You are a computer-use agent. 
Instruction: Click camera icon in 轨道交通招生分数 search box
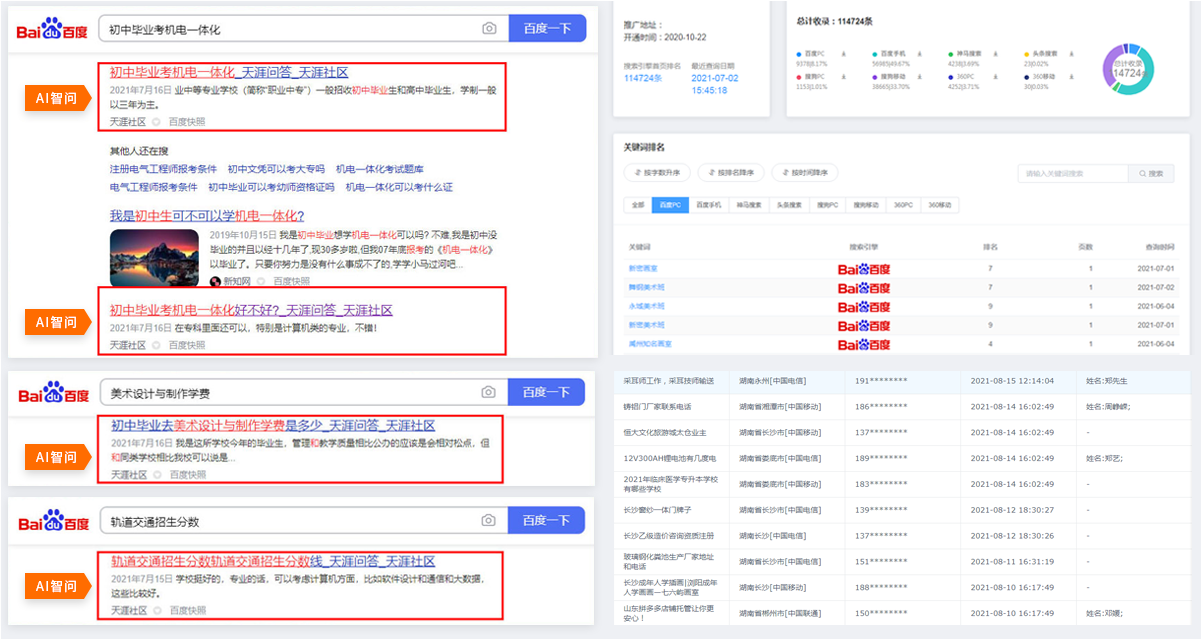(488, 520)
